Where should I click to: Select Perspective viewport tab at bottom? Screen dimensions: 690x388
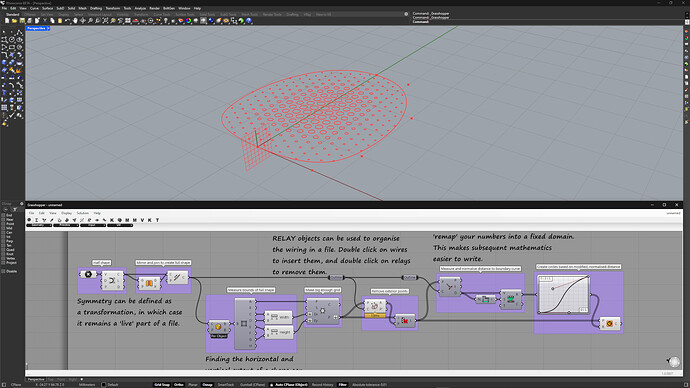[x=36, y=379]
